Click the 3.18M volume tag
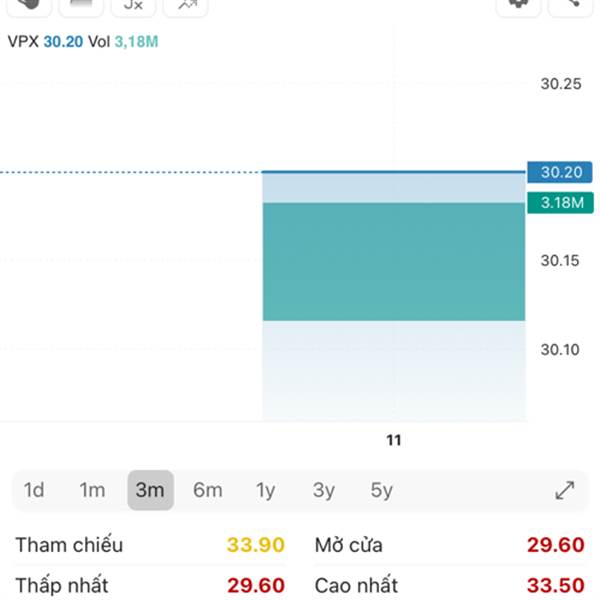The width and height of the screenshot is (600, 600). [x=561, y=203]
